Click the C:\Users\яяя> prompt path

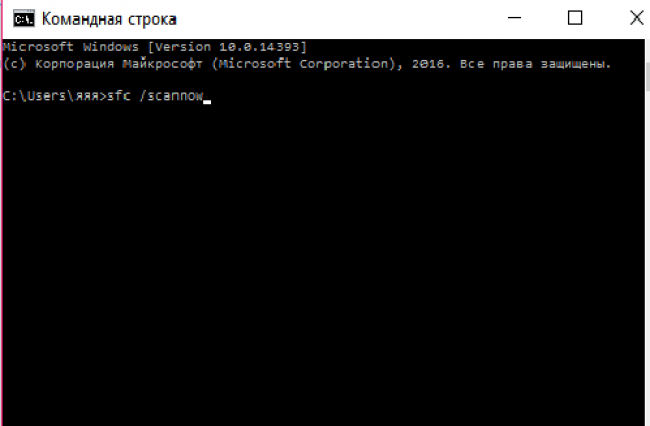click(x=55, y=96)
